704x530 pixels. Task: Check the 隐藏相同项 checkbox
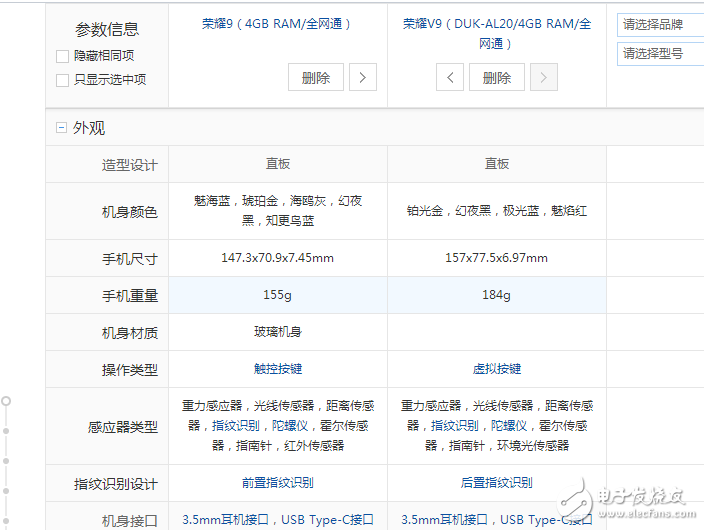pyautogui.click(x=62, y=56)
